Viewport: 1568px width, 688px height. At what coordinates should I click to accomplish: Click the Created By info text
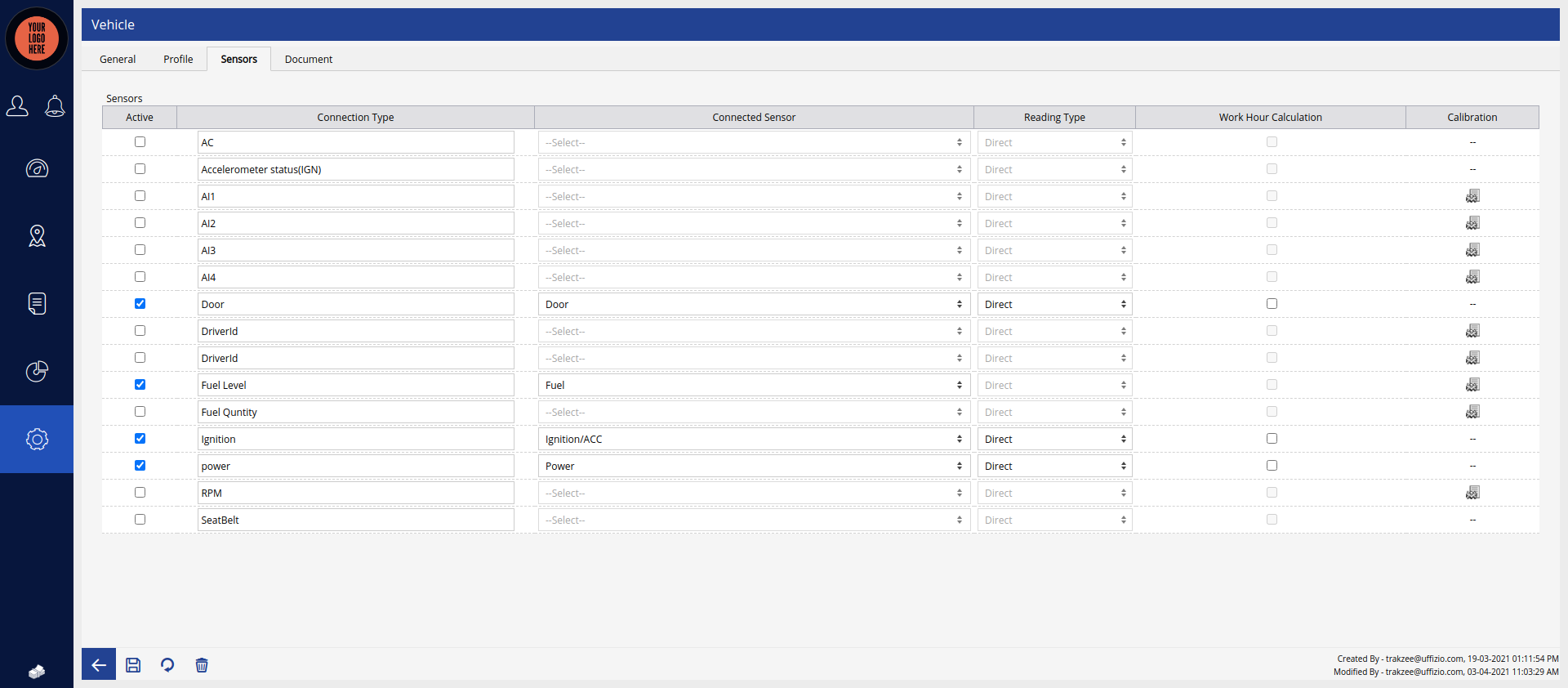click(x=1447, y=659)
